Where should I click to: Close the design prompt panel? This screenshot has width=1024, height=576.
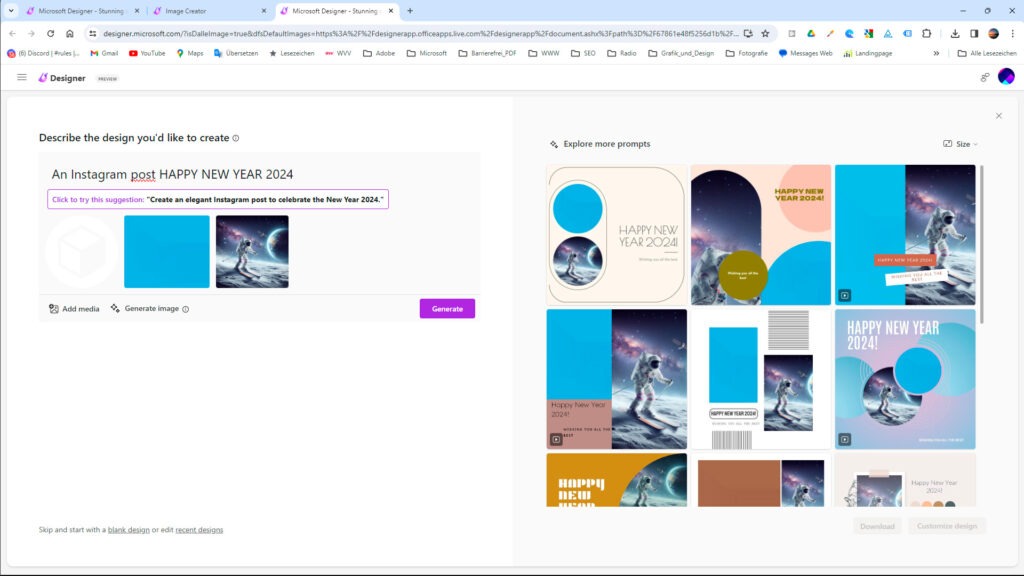click(999, 116)
